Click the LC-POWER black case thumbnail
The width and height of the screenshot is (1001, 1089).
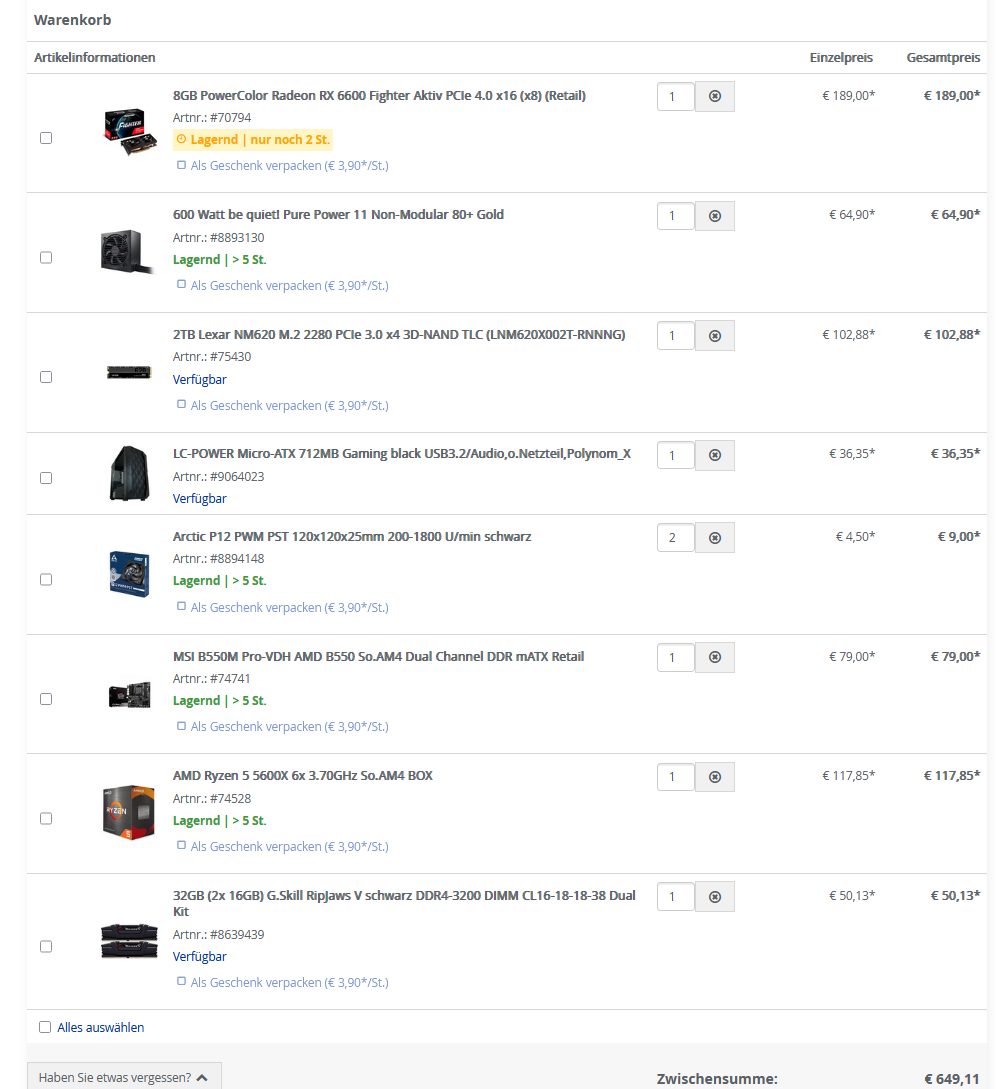[x=130, y=474]
